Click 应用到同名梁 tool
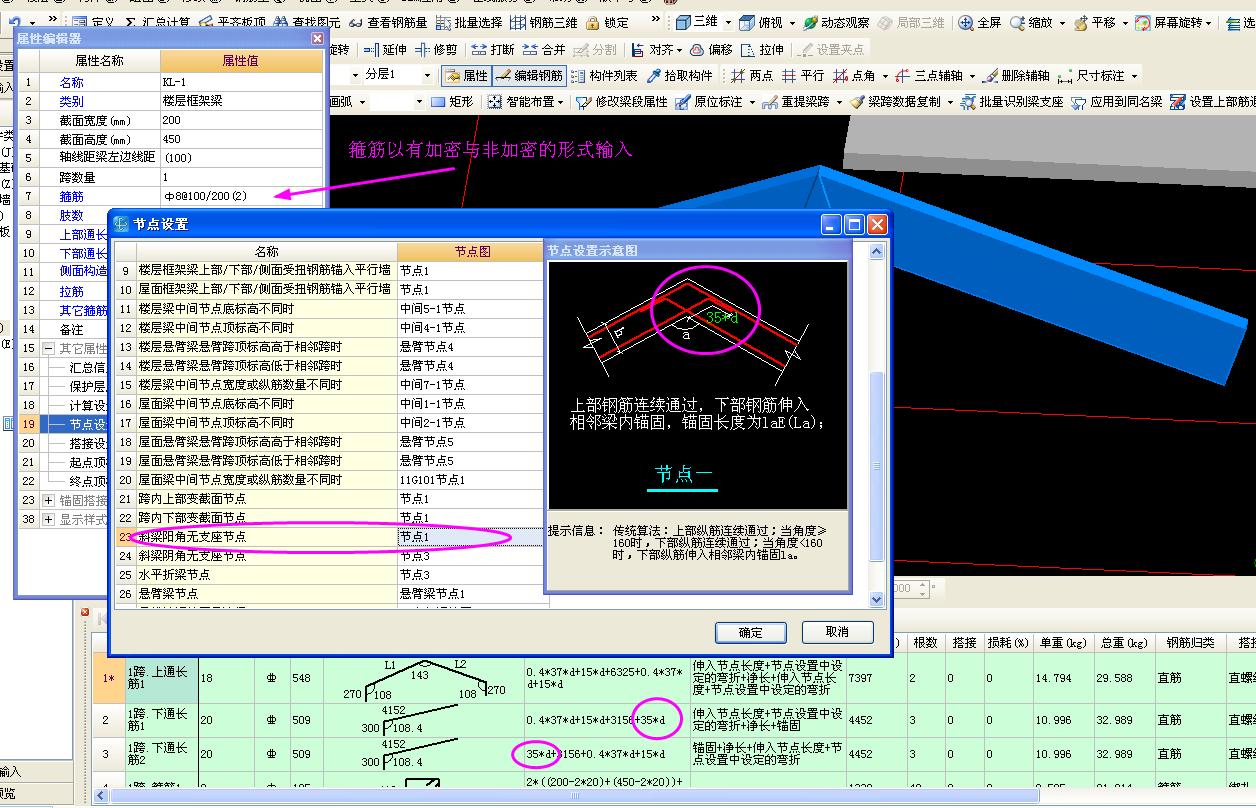1256x808 pixels. pos(1117,101)
